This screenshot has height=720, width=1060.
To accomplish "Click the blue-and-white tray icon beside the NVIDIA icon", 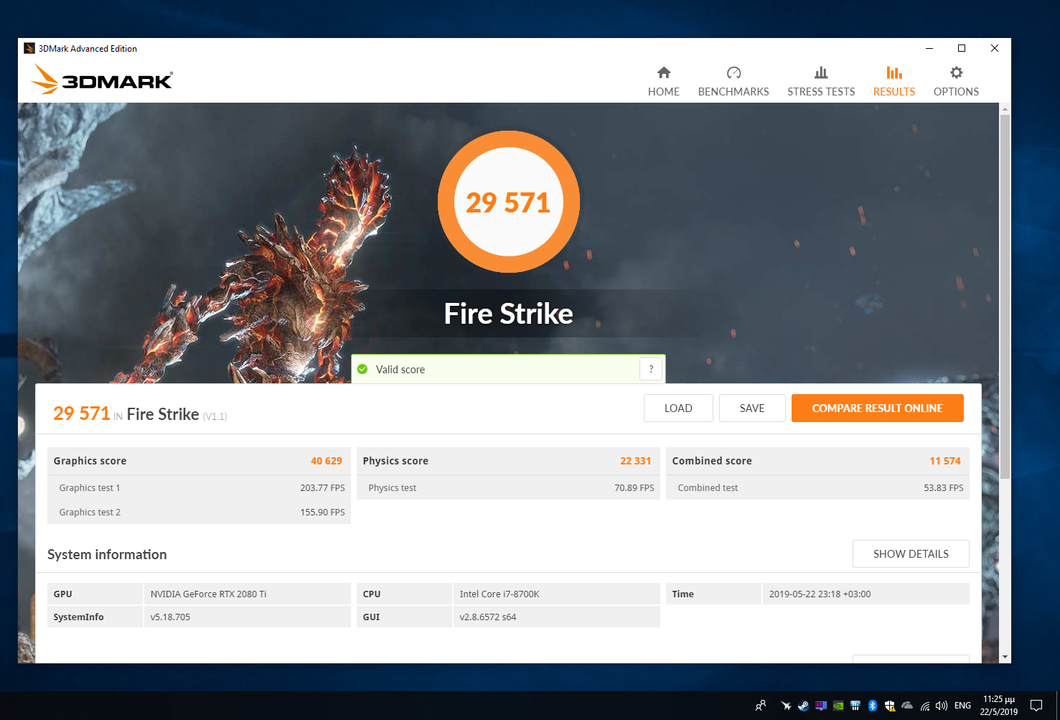I will (855, 706).
